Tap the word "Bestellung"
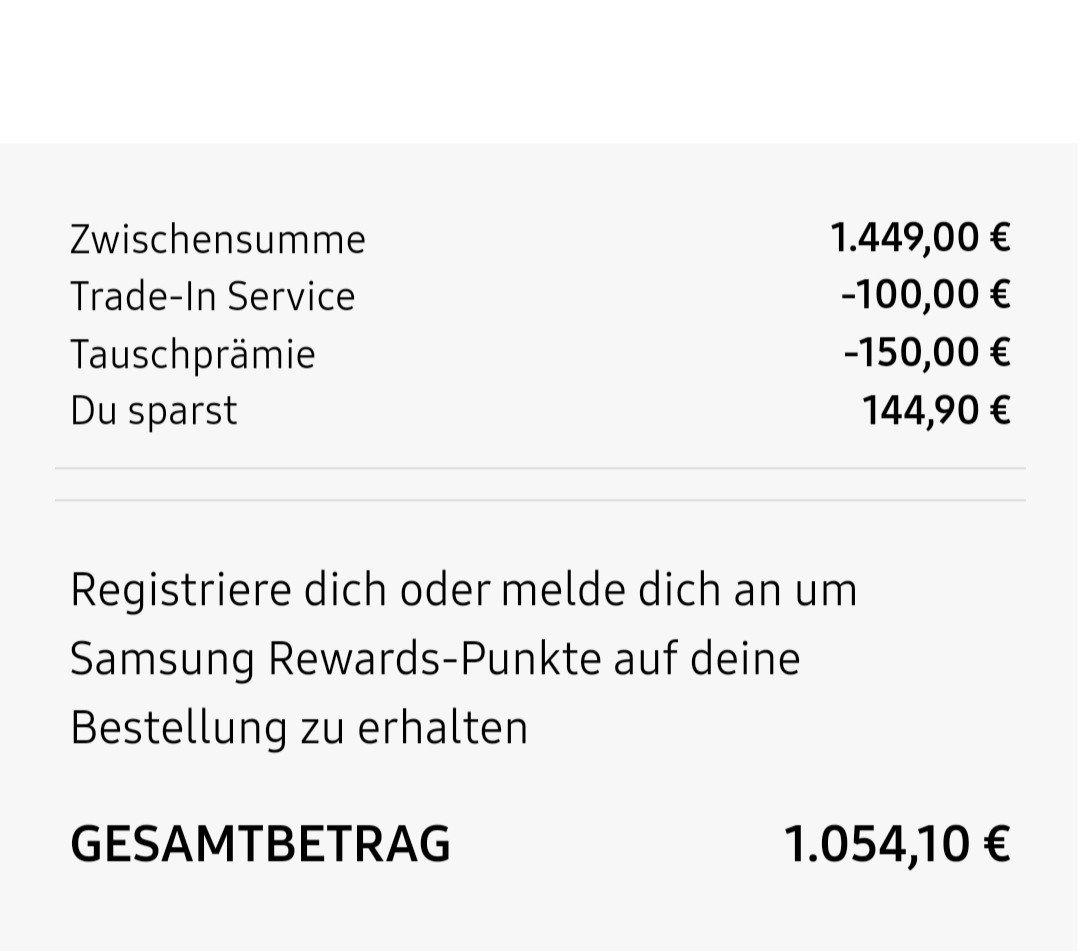Viewport: 1080px width, 951px height. (x=178, y=728)
